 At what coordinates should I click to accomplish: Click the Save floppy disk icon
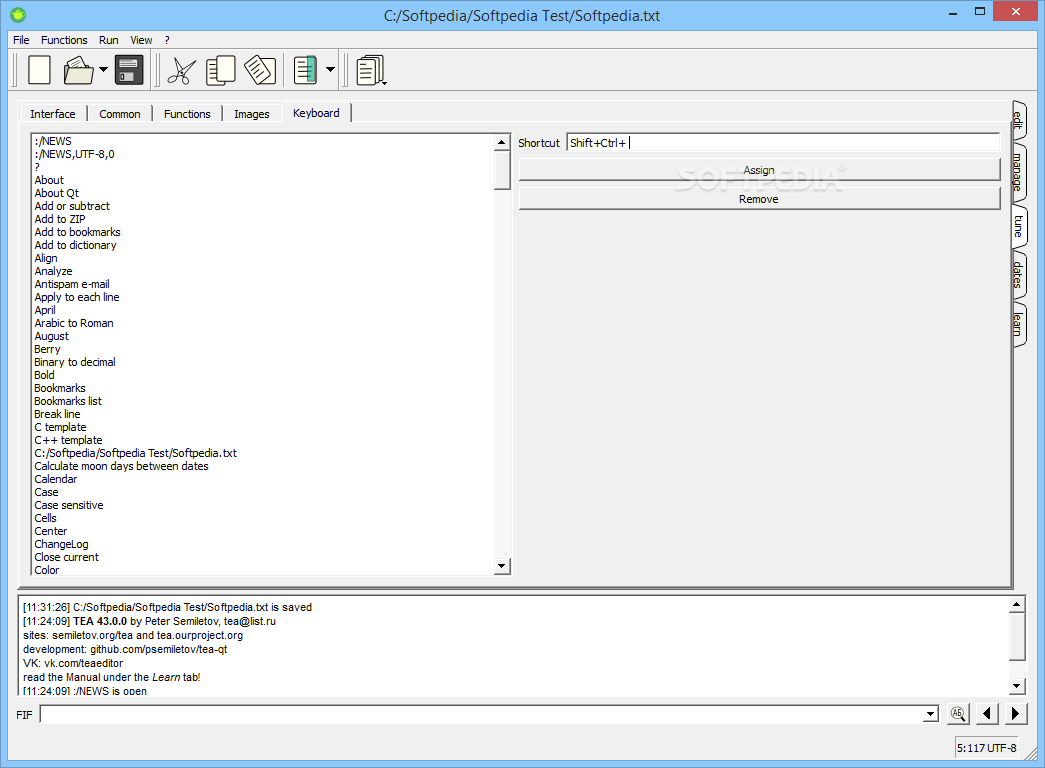click(129, 70)
